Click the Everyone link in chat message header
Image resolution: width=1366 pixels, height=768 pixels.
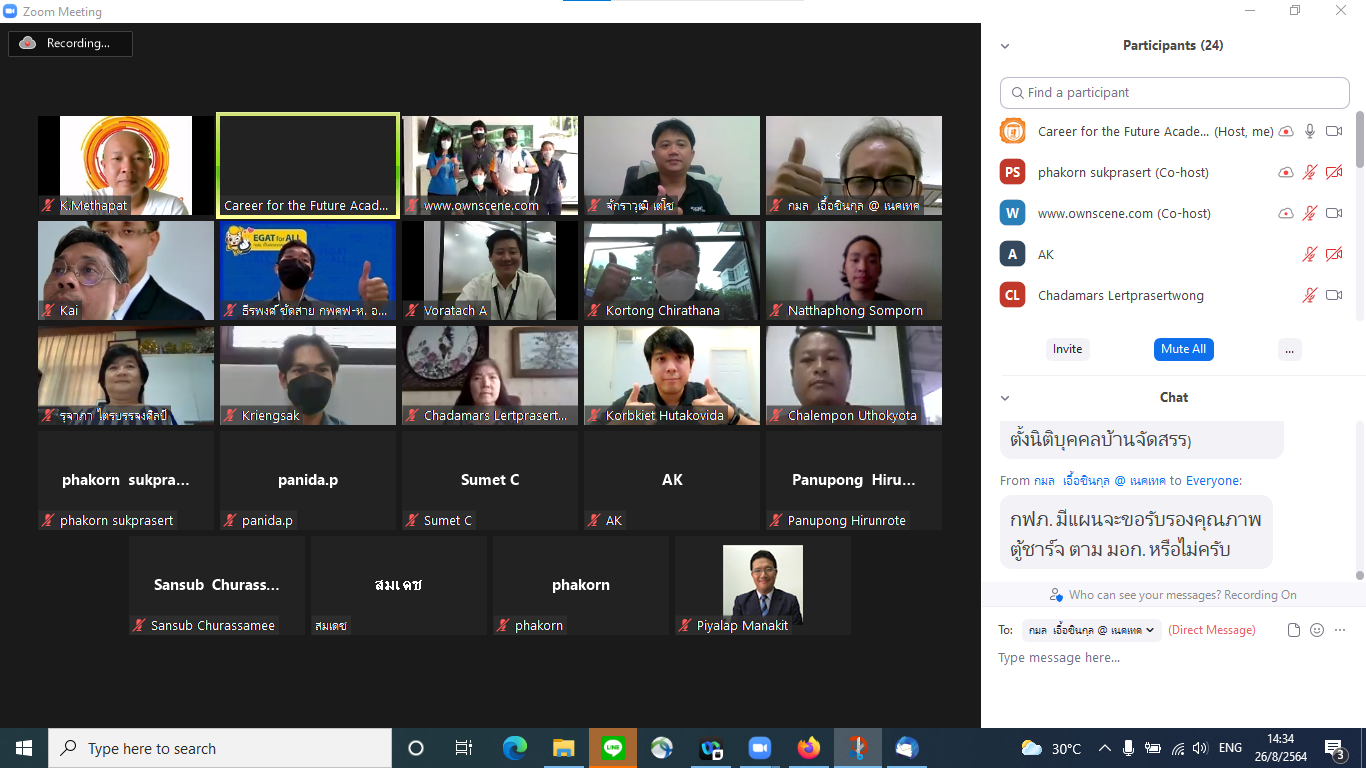tap(1212, 481)
